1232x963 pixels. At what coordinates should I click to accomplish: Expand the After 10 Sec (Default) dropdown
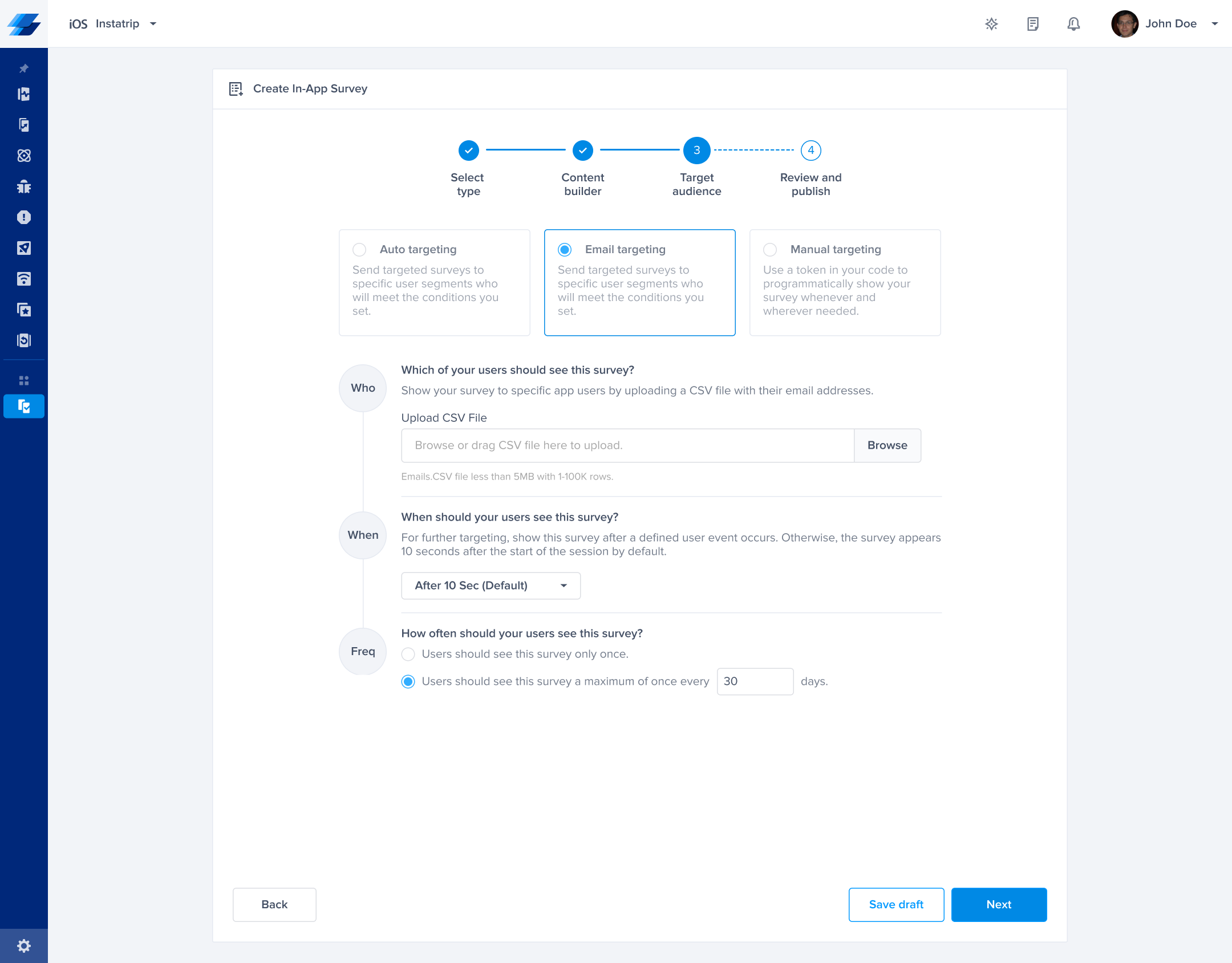coord(491,586)
